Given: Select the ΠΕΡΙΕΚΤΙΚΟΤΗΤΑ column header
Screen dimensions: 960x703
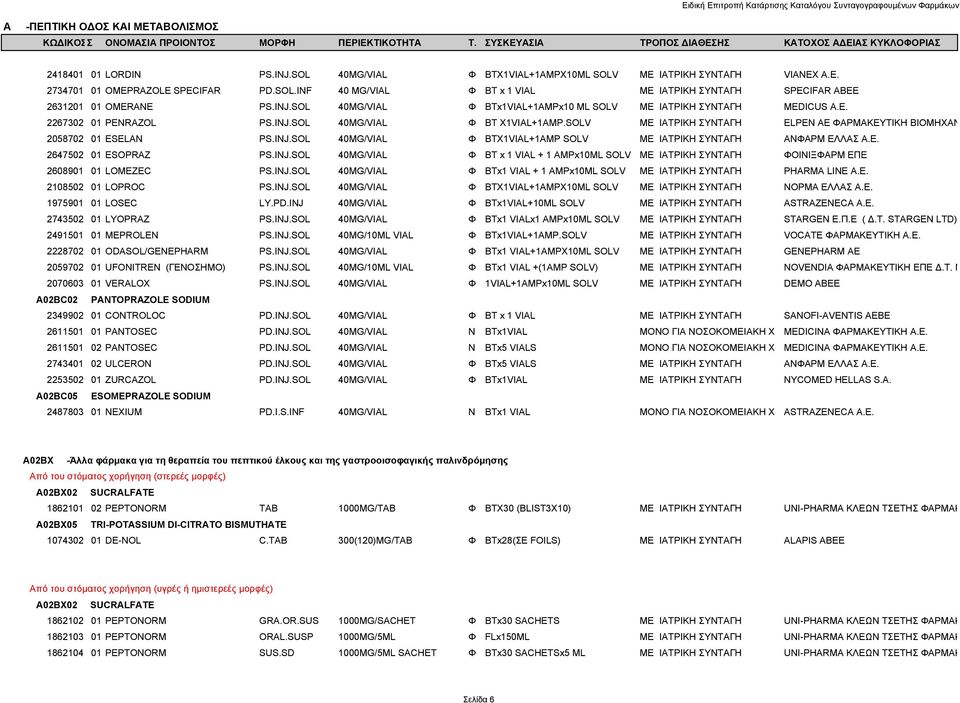Looking at the screenshot, I should click(380, 43).
